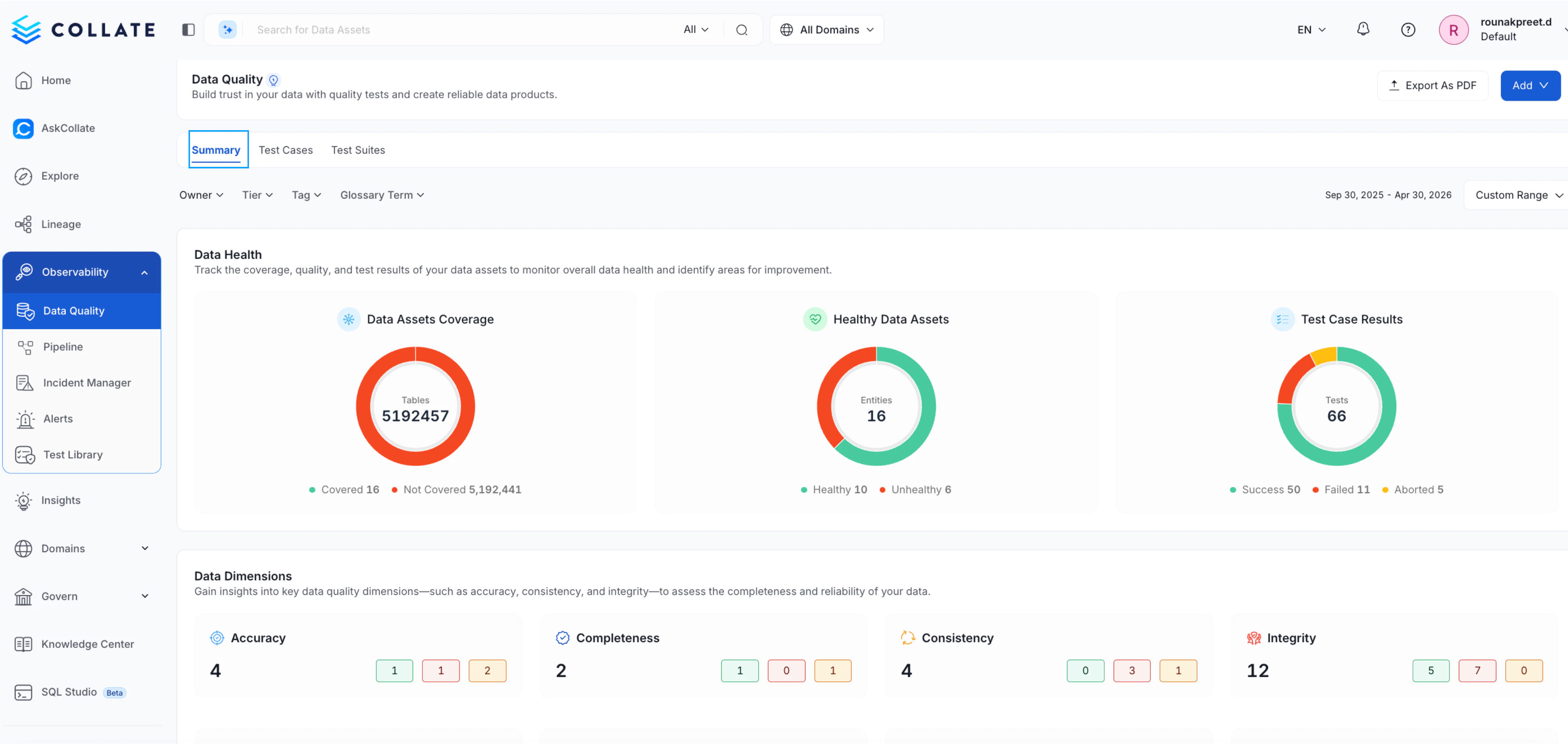Click inside the data assets search field
The image size is (1568, 745).
pos(426,29)
